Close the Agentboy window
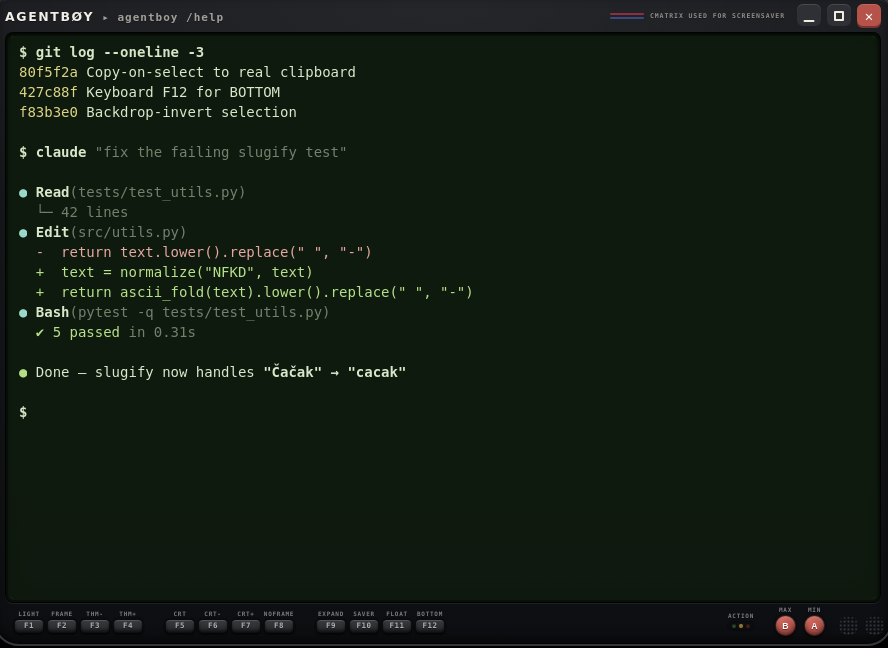This screenshot has width=888, height=648. [869, 16]
